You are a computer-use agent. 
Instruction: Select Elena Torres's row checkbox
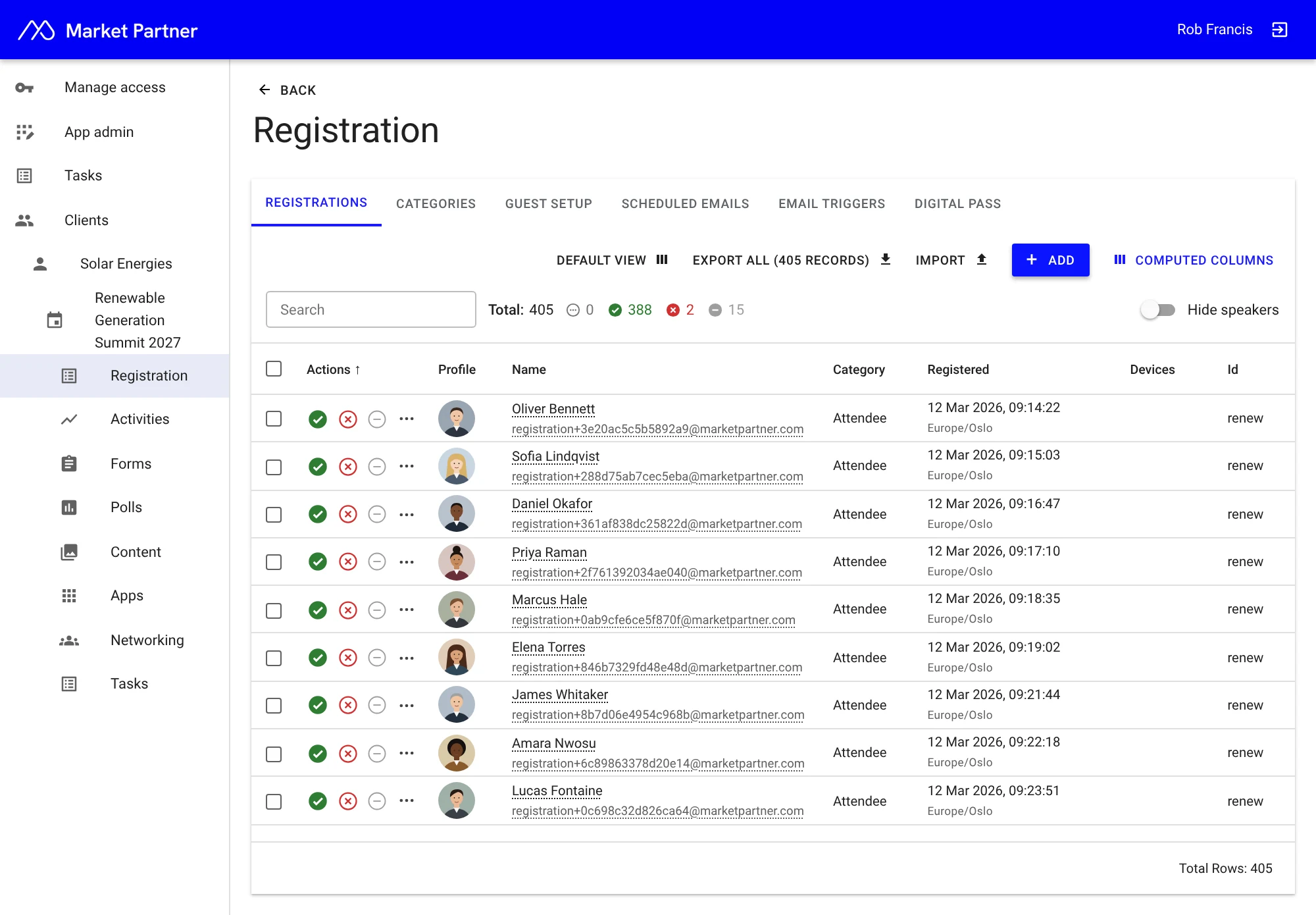point(274,658)
